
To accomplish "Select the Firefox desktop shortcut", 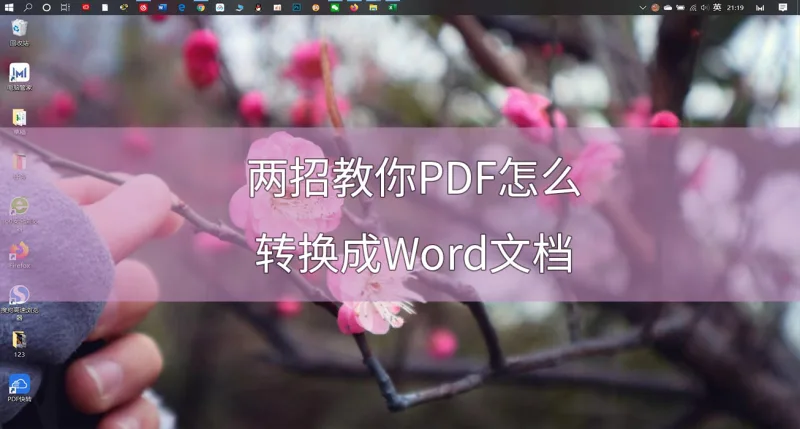I will tap(19, 255).
